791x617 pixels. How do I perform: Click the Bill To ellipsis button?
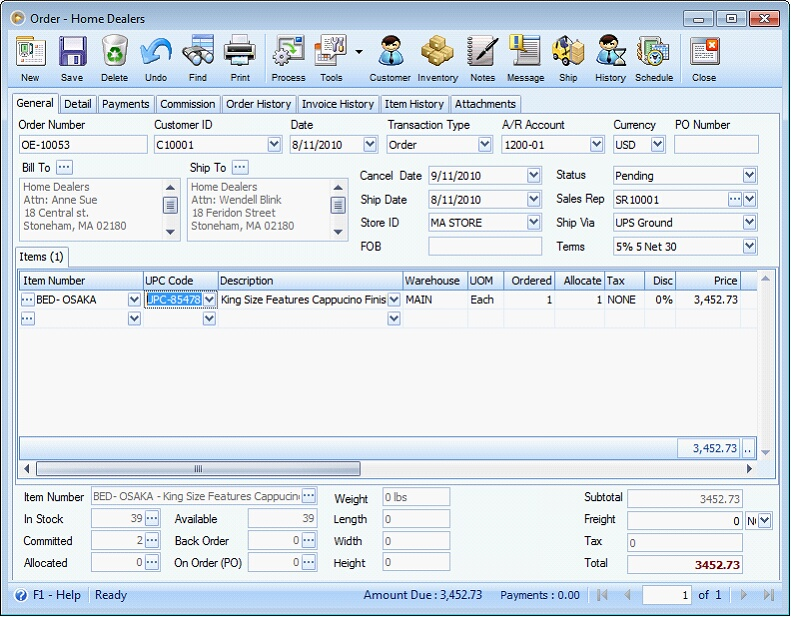[64, 167]
